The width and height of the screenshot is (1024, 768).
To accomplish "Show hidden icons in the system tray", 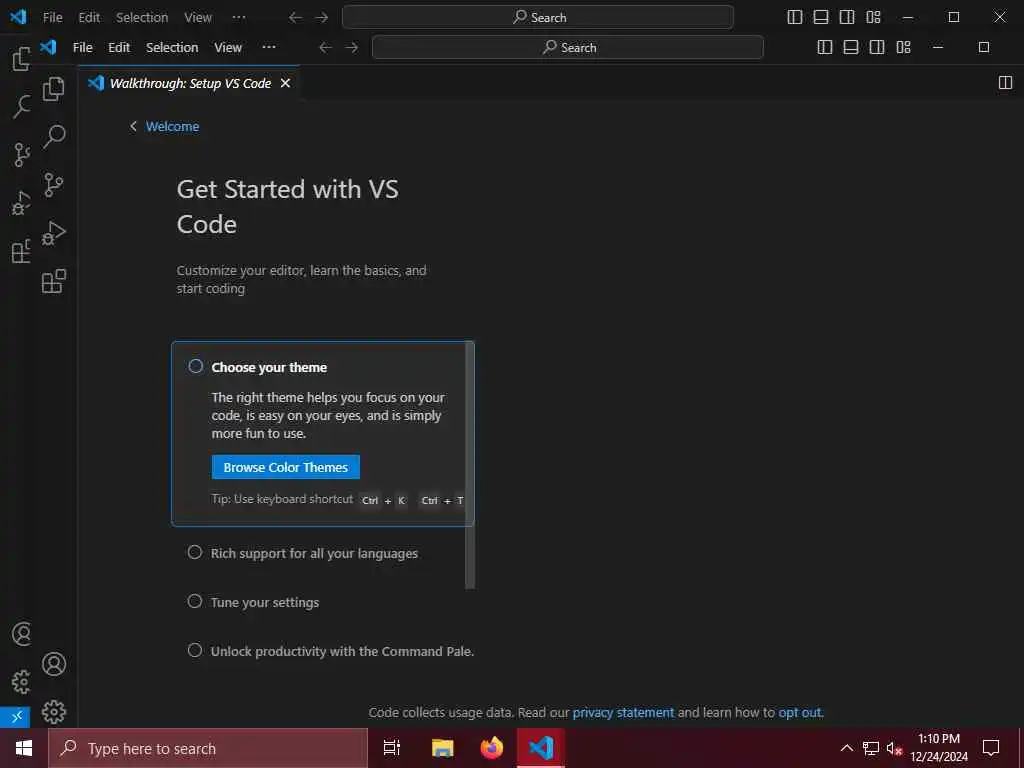I will (x=846, y=748).
